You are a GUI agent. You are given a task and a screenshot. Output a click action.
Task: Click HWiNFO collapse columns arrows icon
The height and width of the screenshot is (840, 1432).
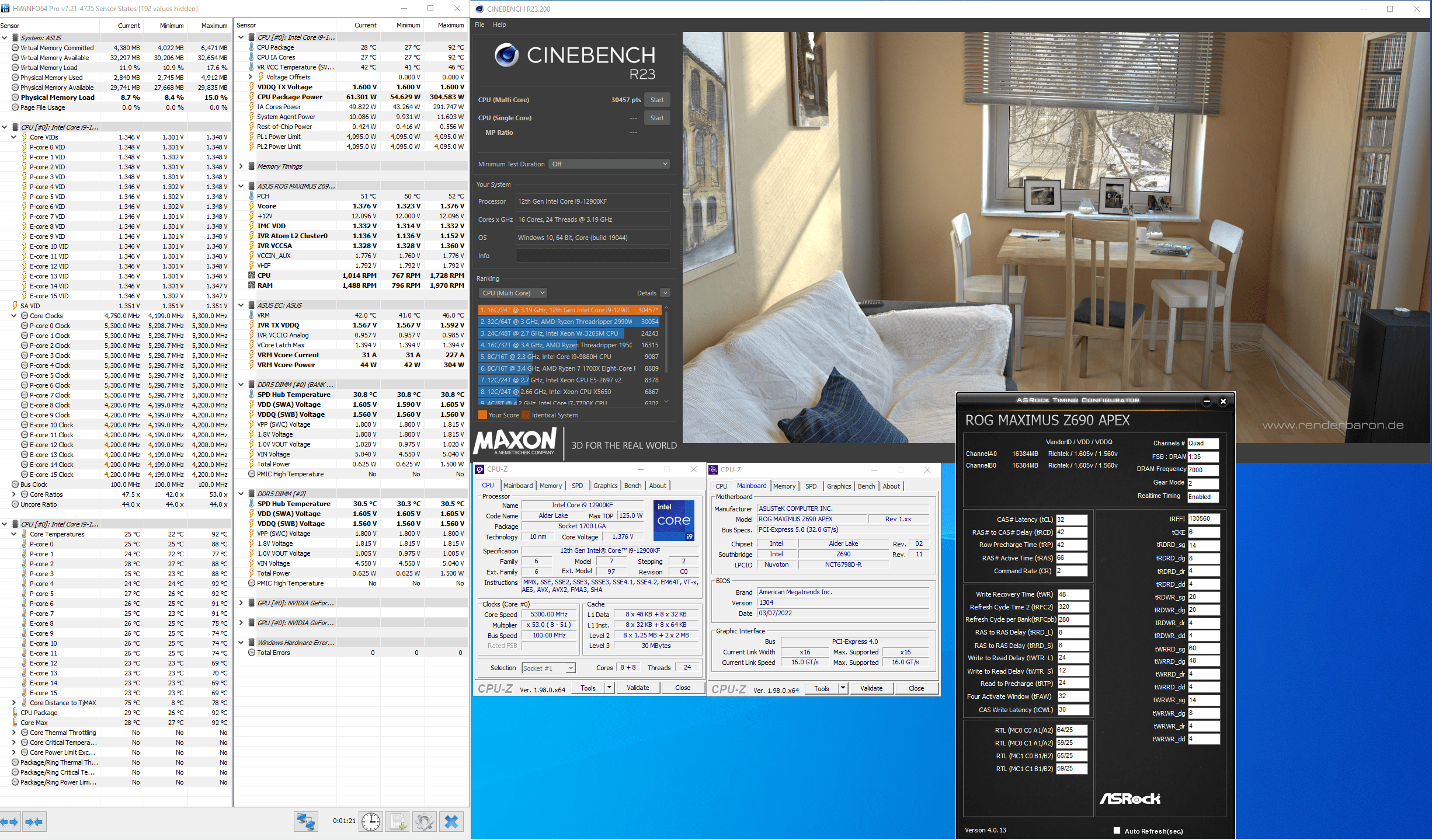click(34, 822)
